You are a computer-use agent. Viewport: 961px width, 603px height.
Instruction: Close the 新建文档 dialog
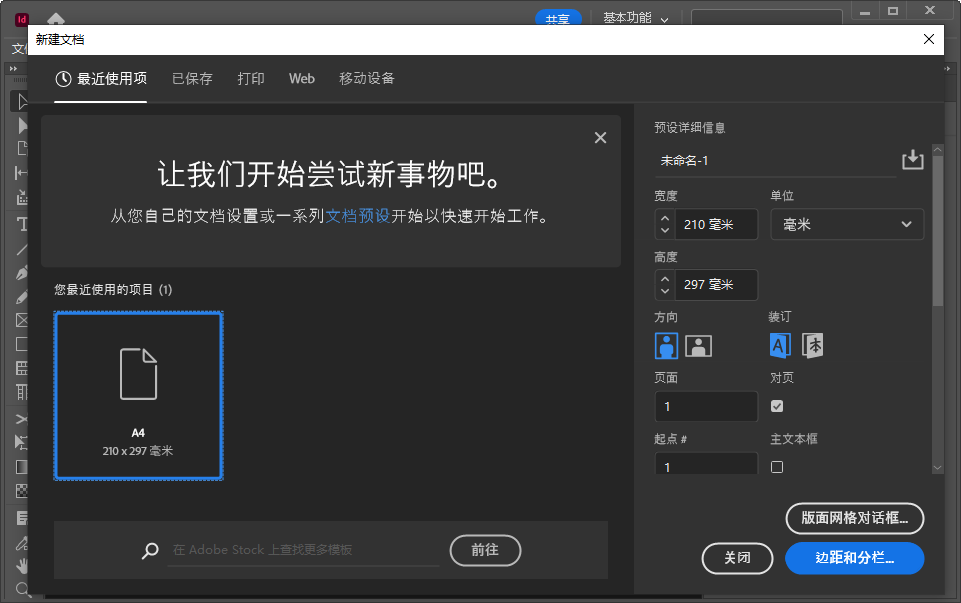[x=929, y=39]
